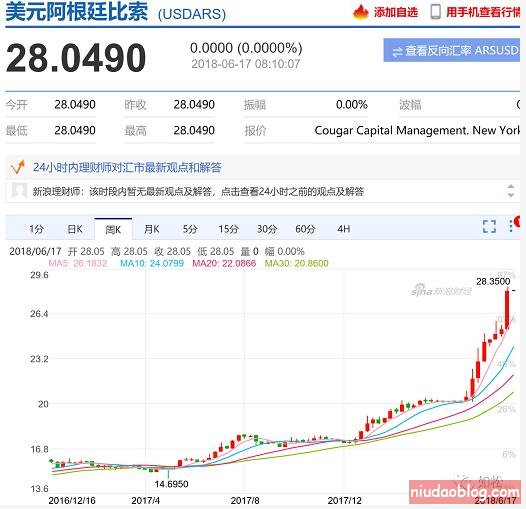The height and width of the screenshot is (509, 526).
Task: Click scroll-up arrow in advisor box
Action: [511, 187]
